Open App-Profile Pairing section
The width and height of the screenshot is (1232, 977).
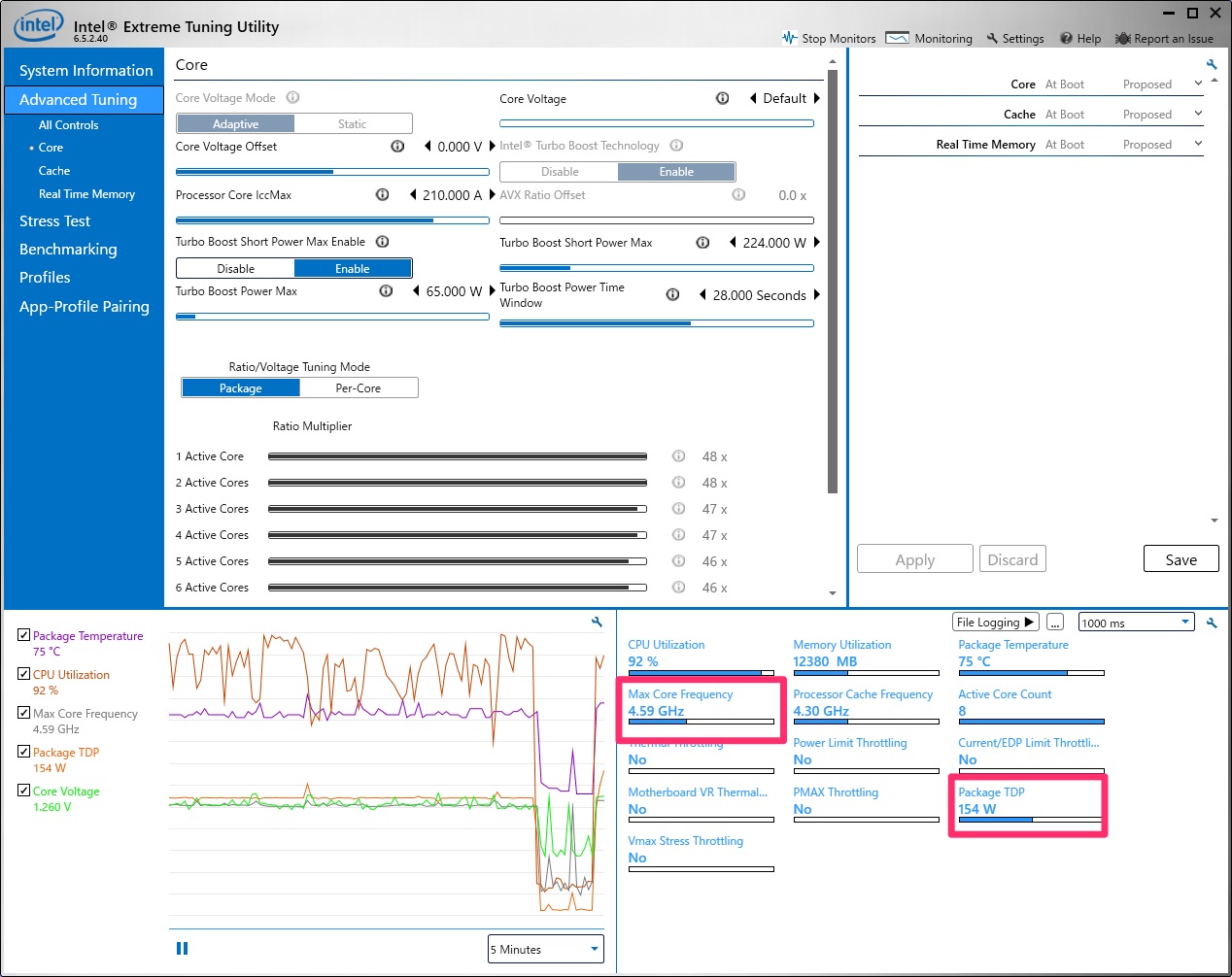(84, 307)
